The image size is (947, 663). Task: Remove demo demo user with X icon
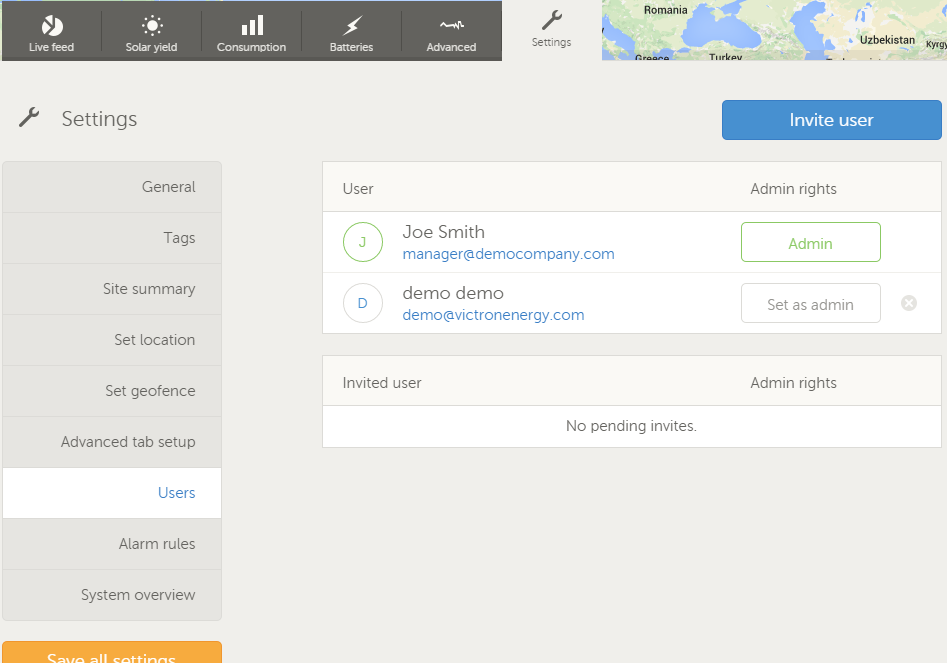(909, 303)
